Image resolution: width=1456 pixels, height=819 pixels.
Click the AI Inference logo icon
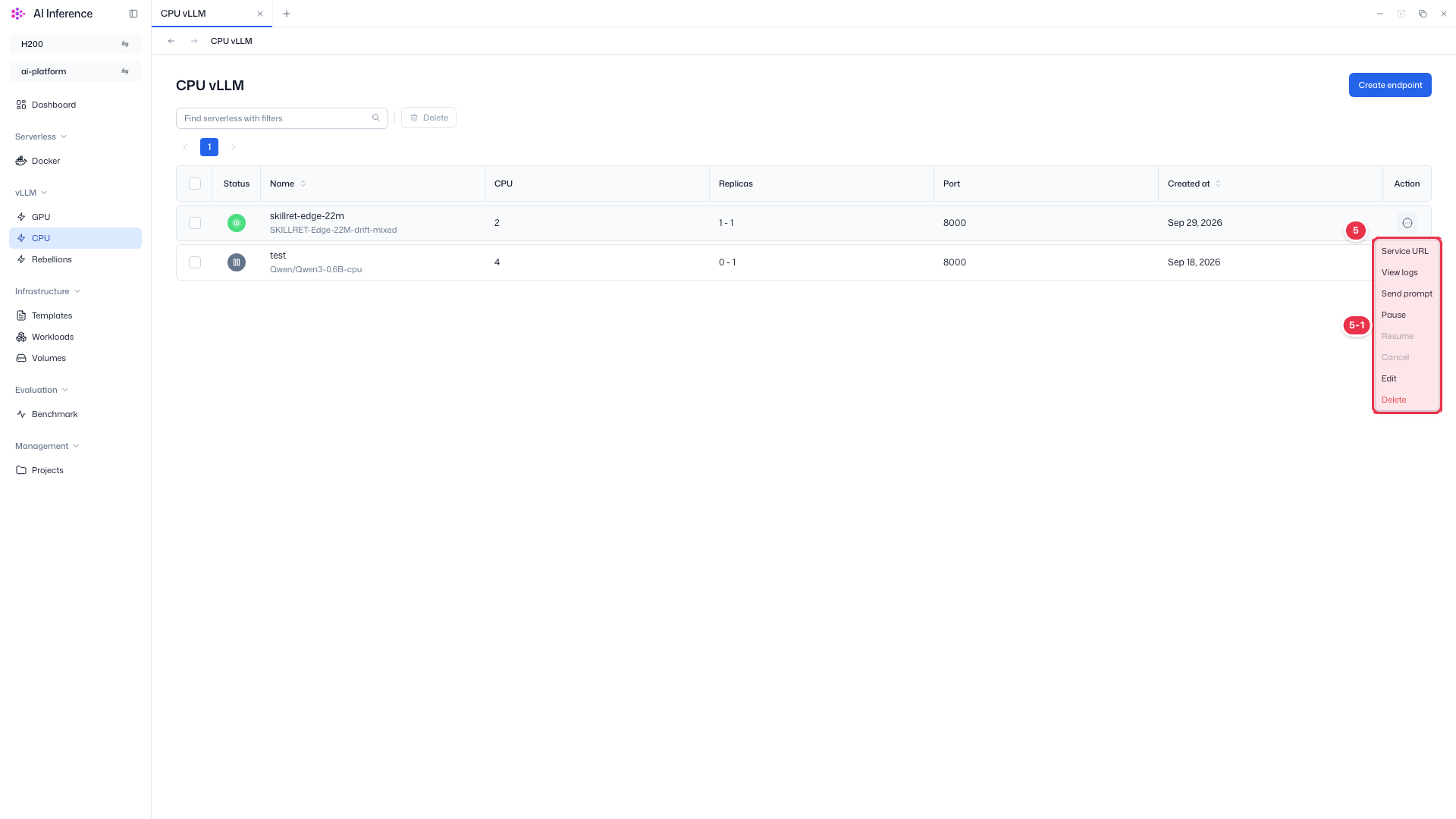18,14
